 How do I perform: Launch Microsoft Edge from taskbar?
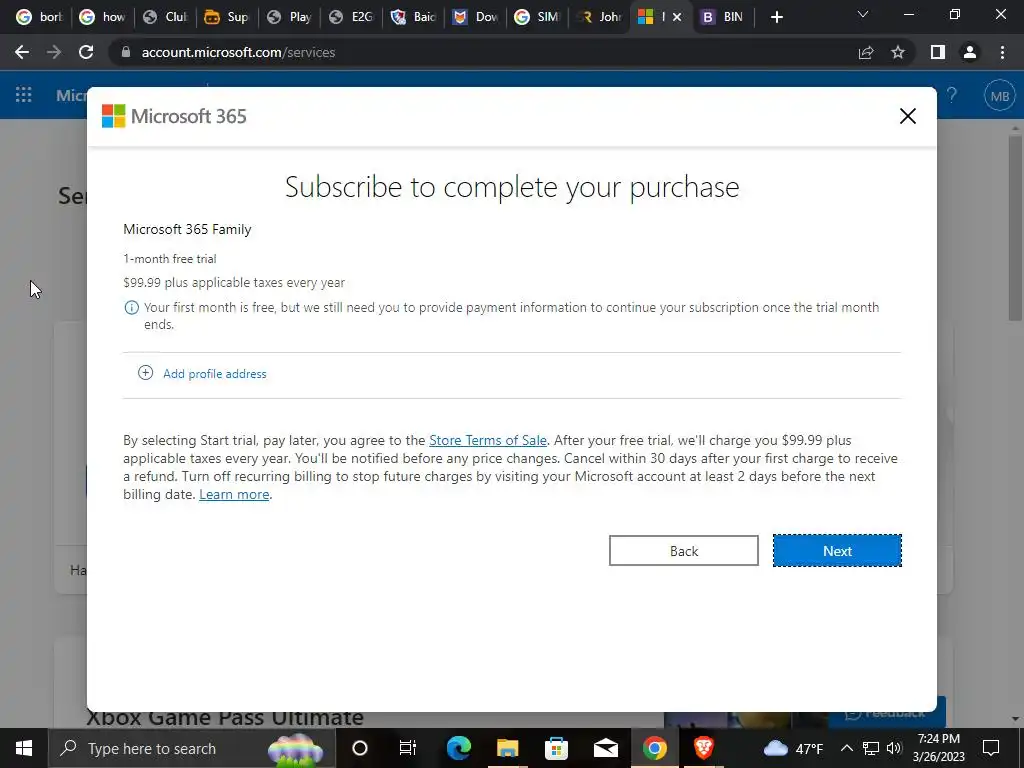tap(458, 748)
